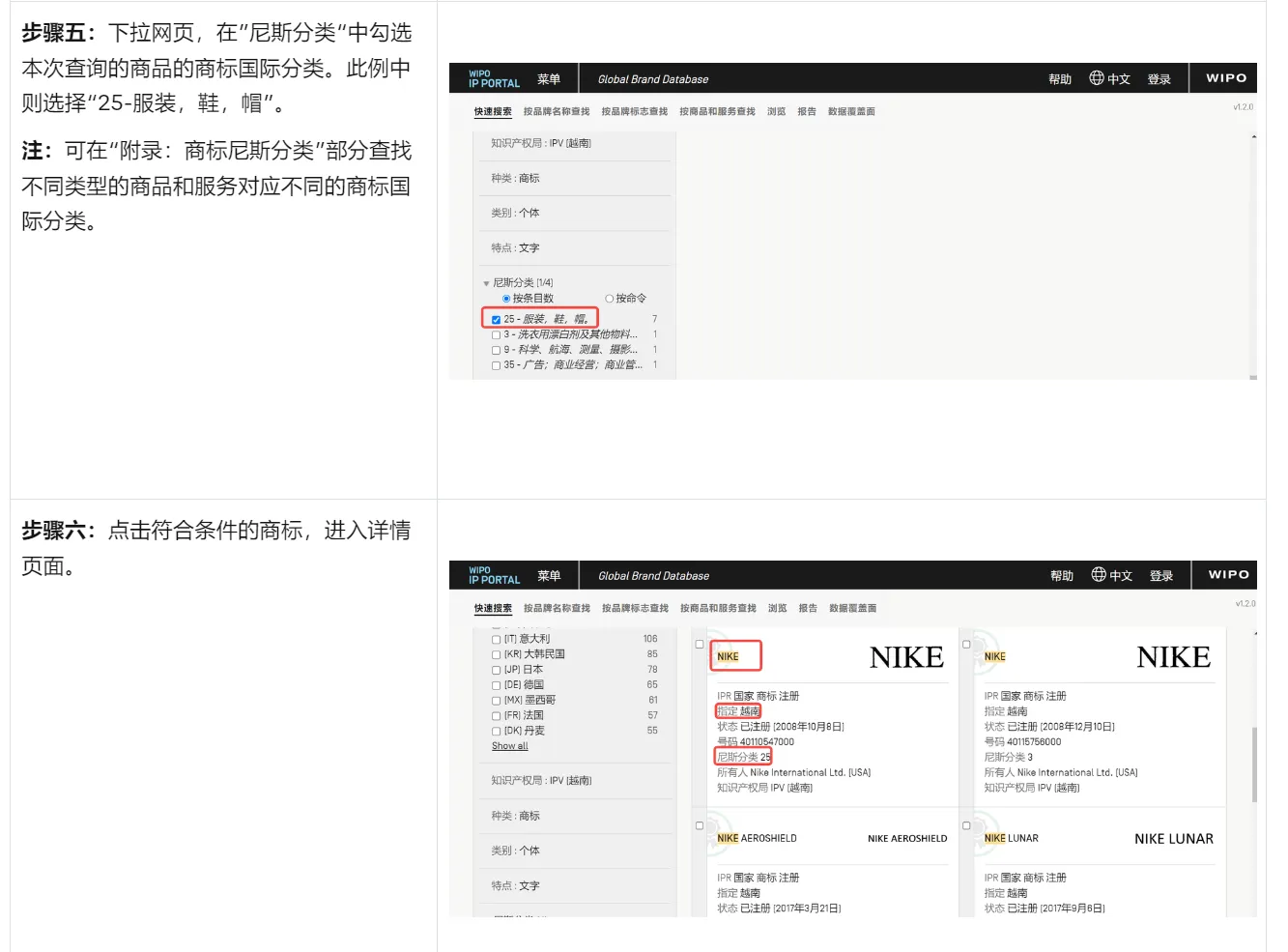
Task: Click 登录 in step five screenshot header
Action: coord(1159,79)
